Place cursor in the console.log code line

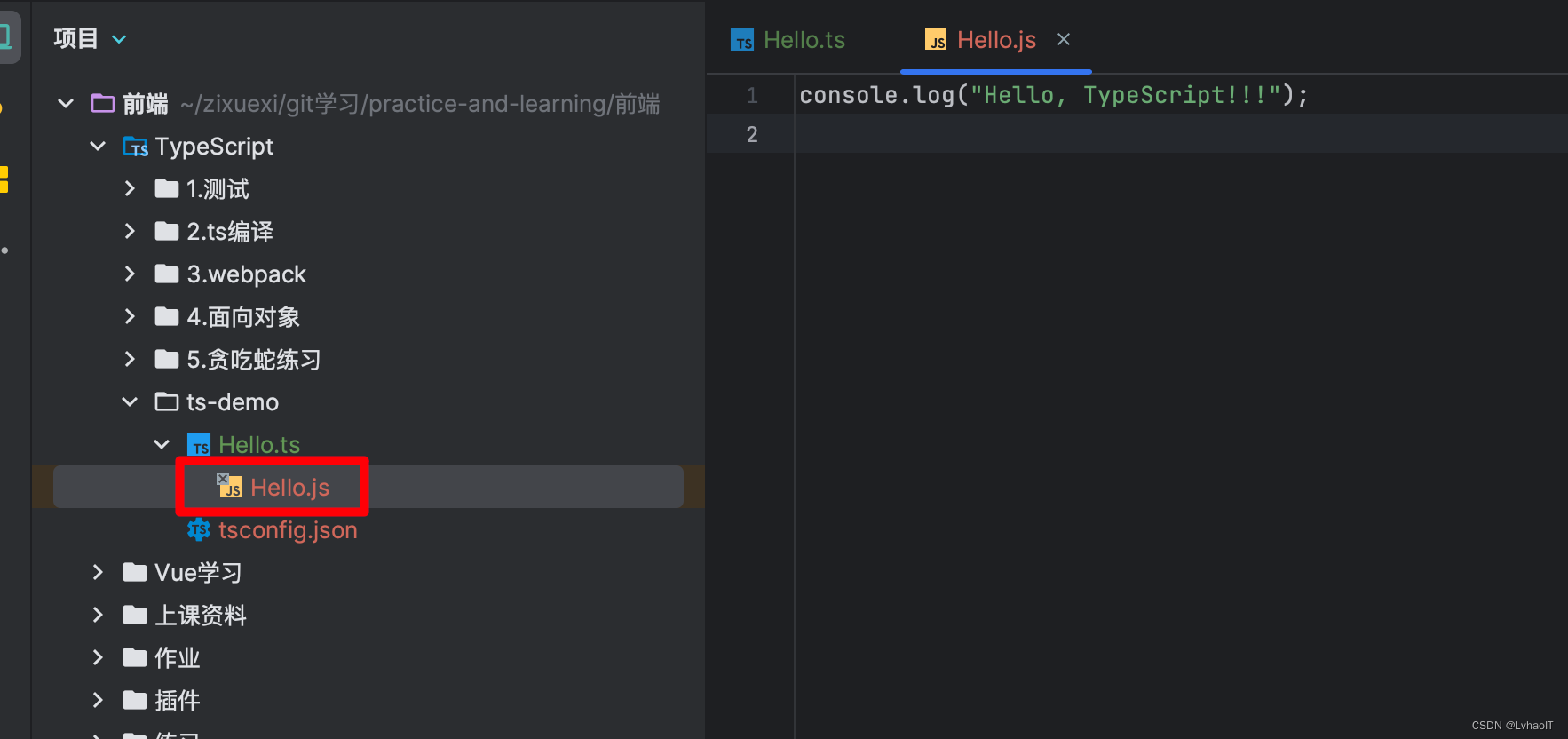point(1054,95)
